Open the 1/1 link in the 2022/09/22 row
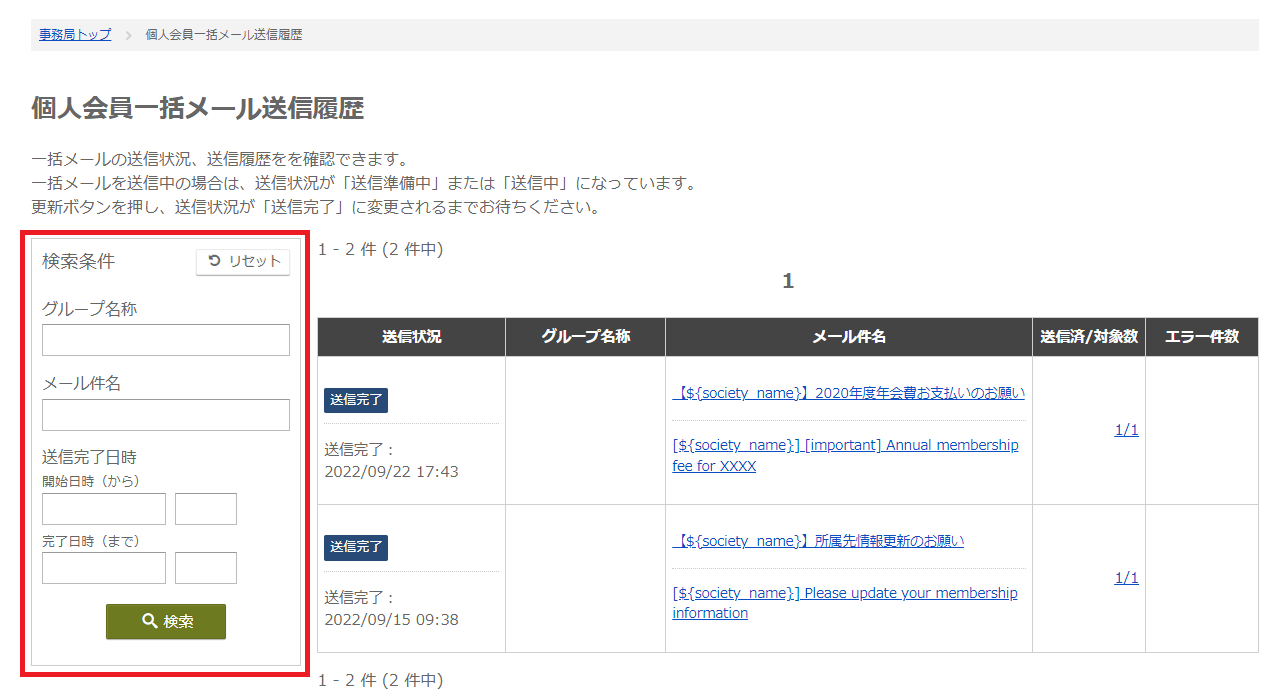Screen dimensions: 1277x697 [1126, 430]
